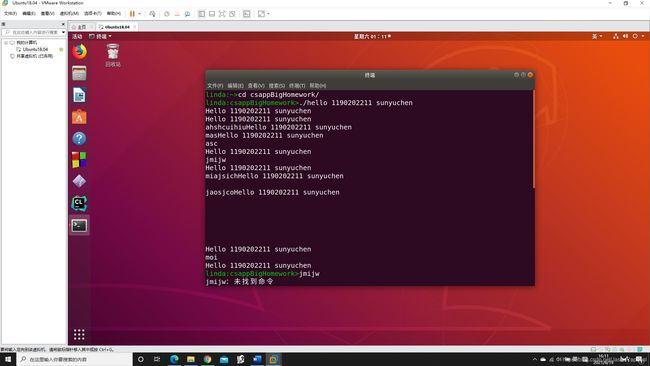Collapse the 我的计算机 tree node
Screen dimensions: 650x366
click(x=6, y=43)
